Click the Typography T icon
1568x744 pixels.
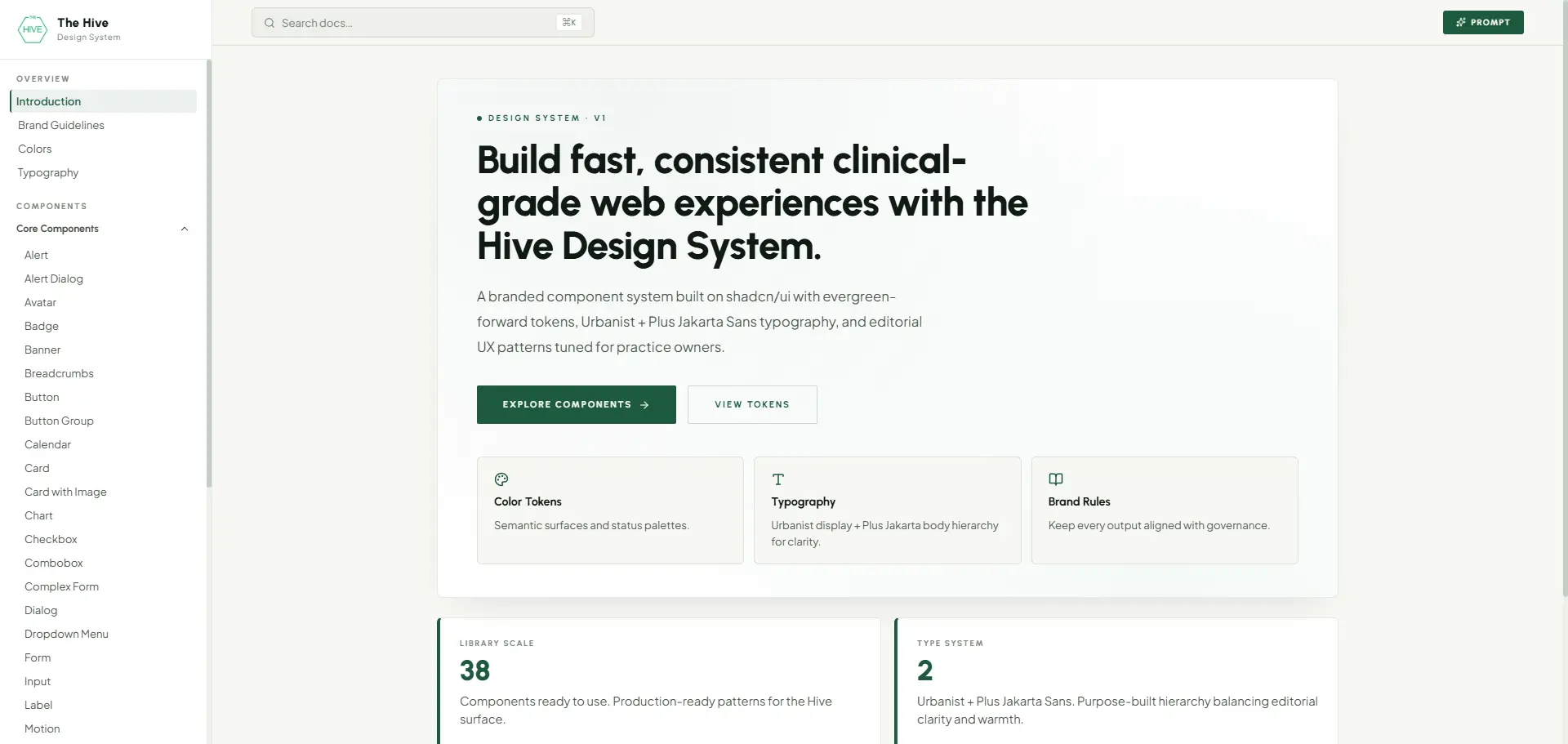(x=778, y=479)
